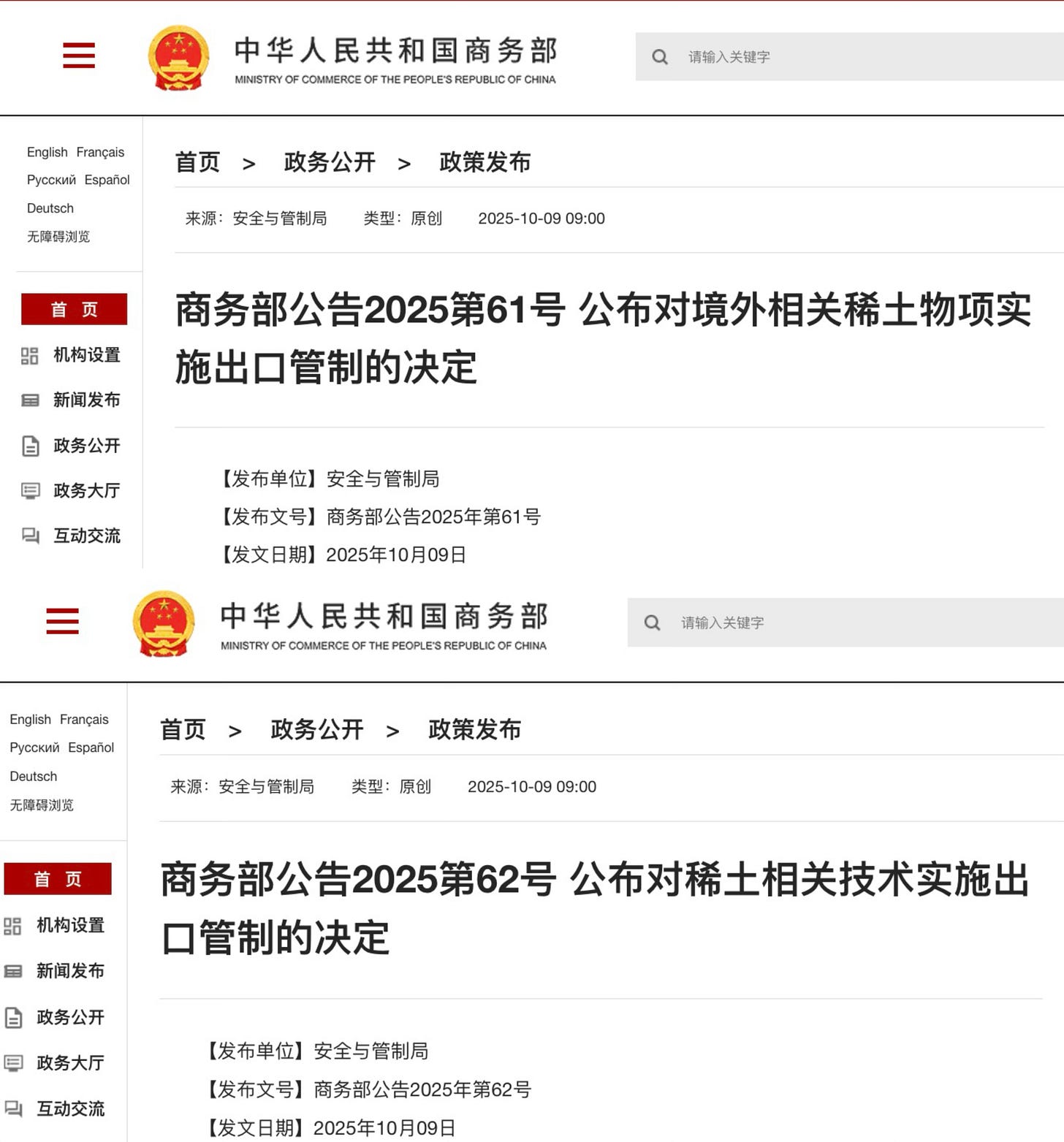Open 机构设置 in the lower sidebar

coord(71,926)
